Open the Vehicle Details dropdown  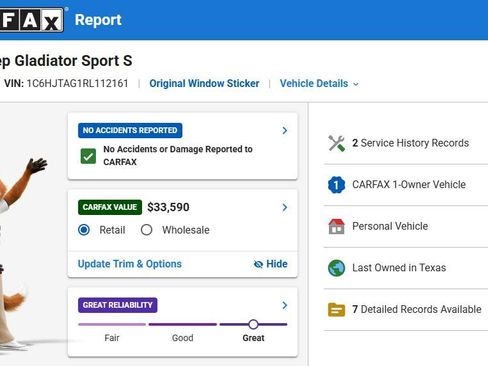319,83
